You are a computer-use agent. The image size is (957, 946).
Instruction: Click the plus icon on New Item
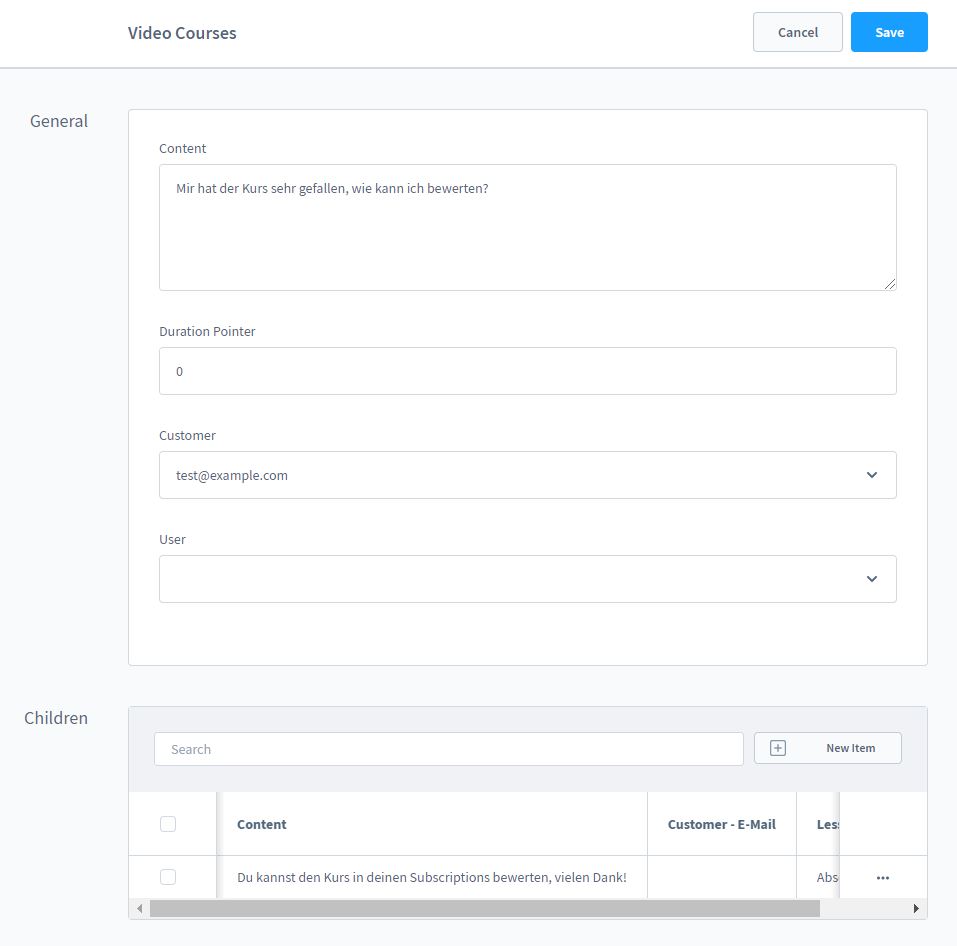coord(778,748)
